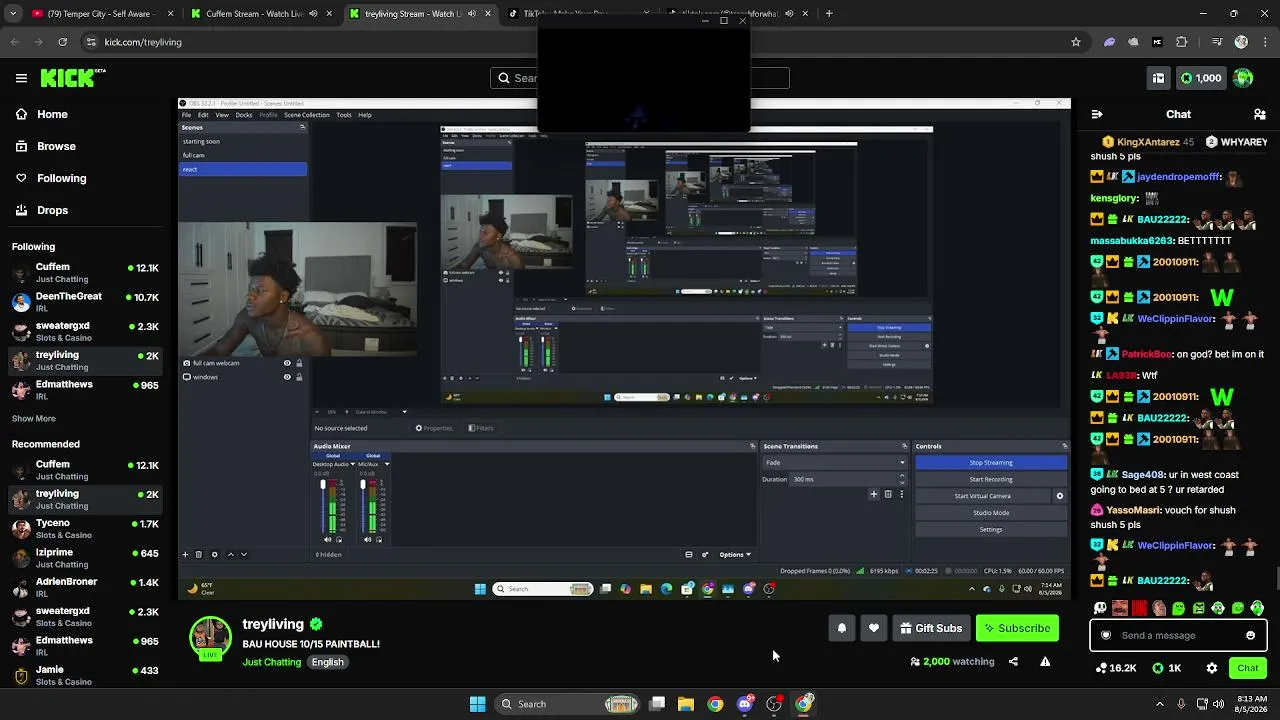Open Mic/Aux dropdown arrow in OBS mixer
This screenshot has width=1280, height=720.
tap(387, 464)
